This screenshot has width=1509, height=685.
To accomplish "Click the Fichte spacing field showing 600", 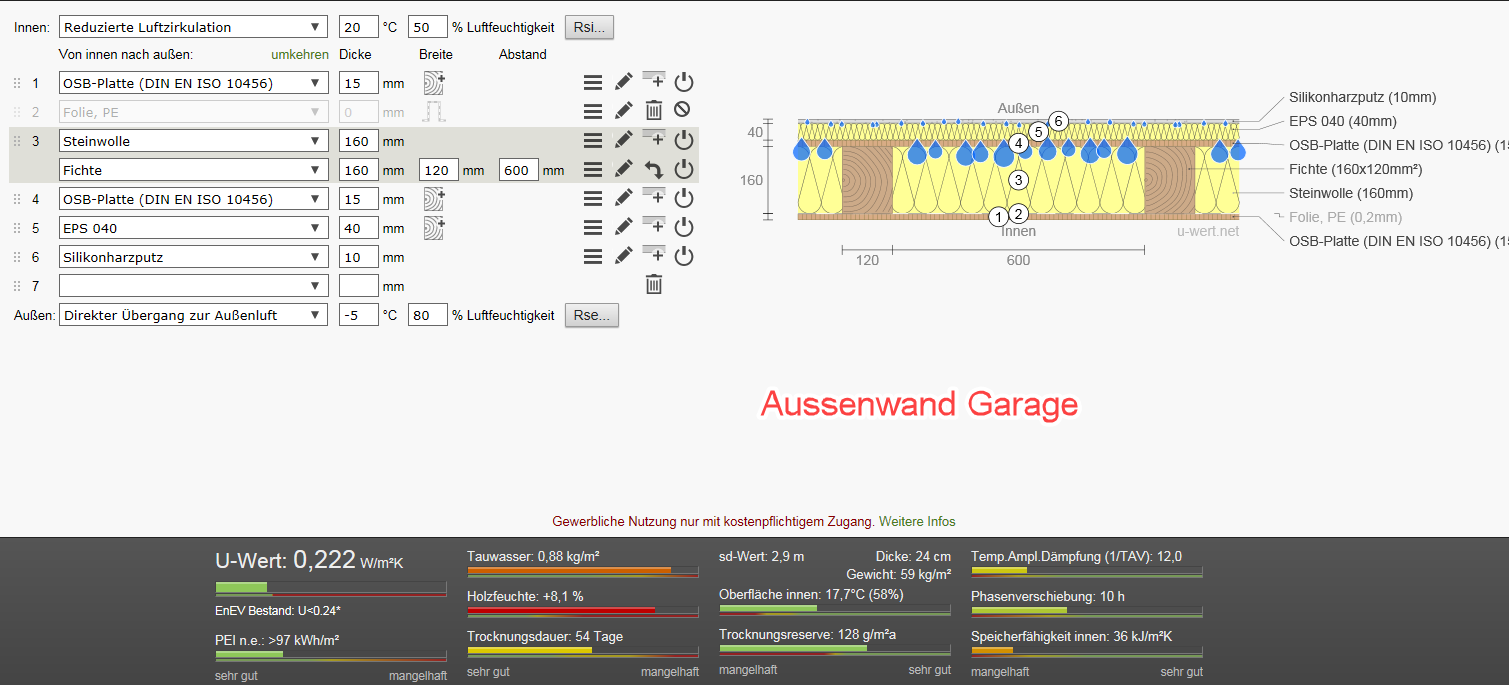I will [x=518, y=171].
